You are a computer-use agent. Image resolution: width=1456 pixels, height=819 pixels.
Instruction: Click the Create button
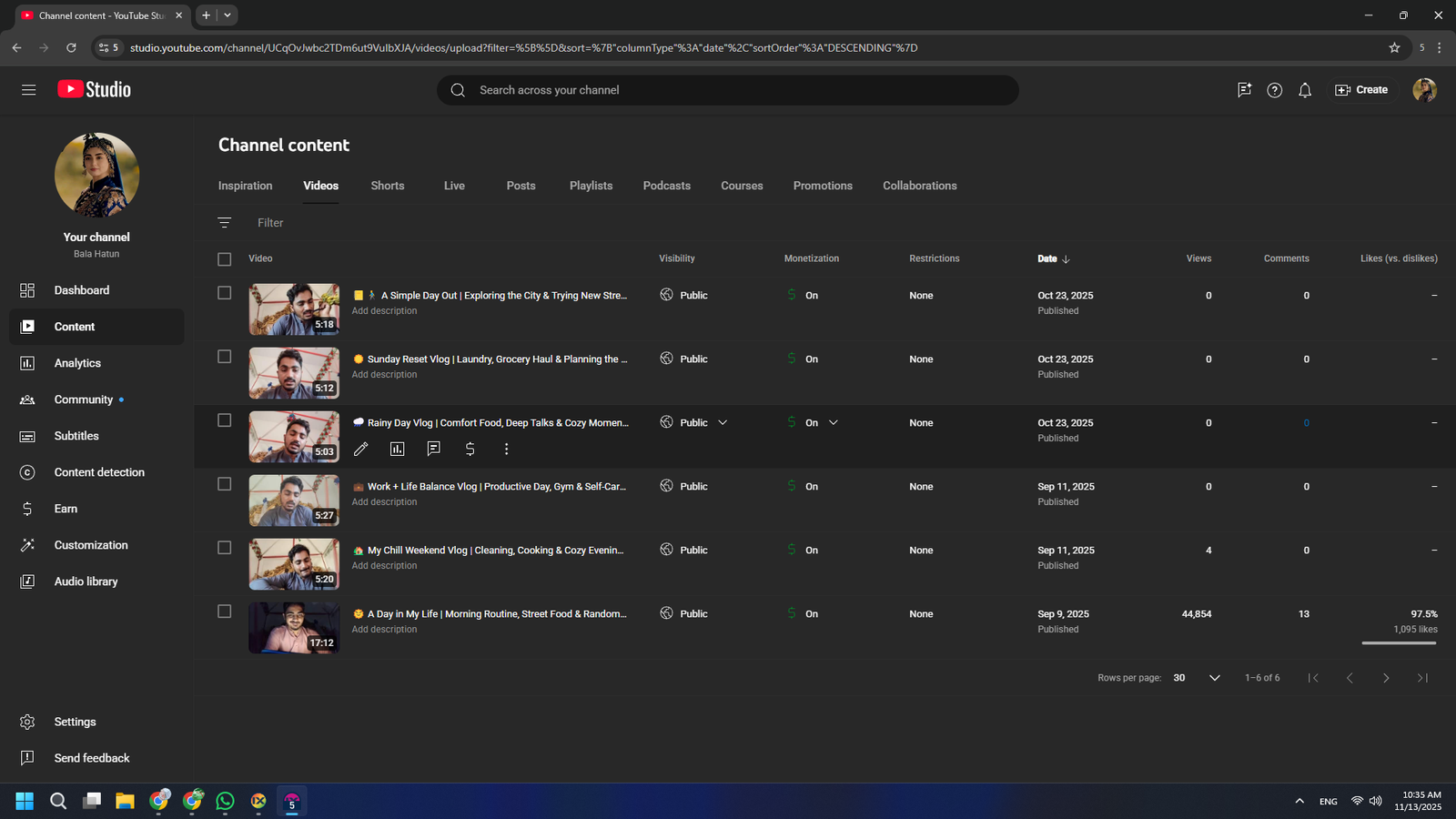[1361, 90]
